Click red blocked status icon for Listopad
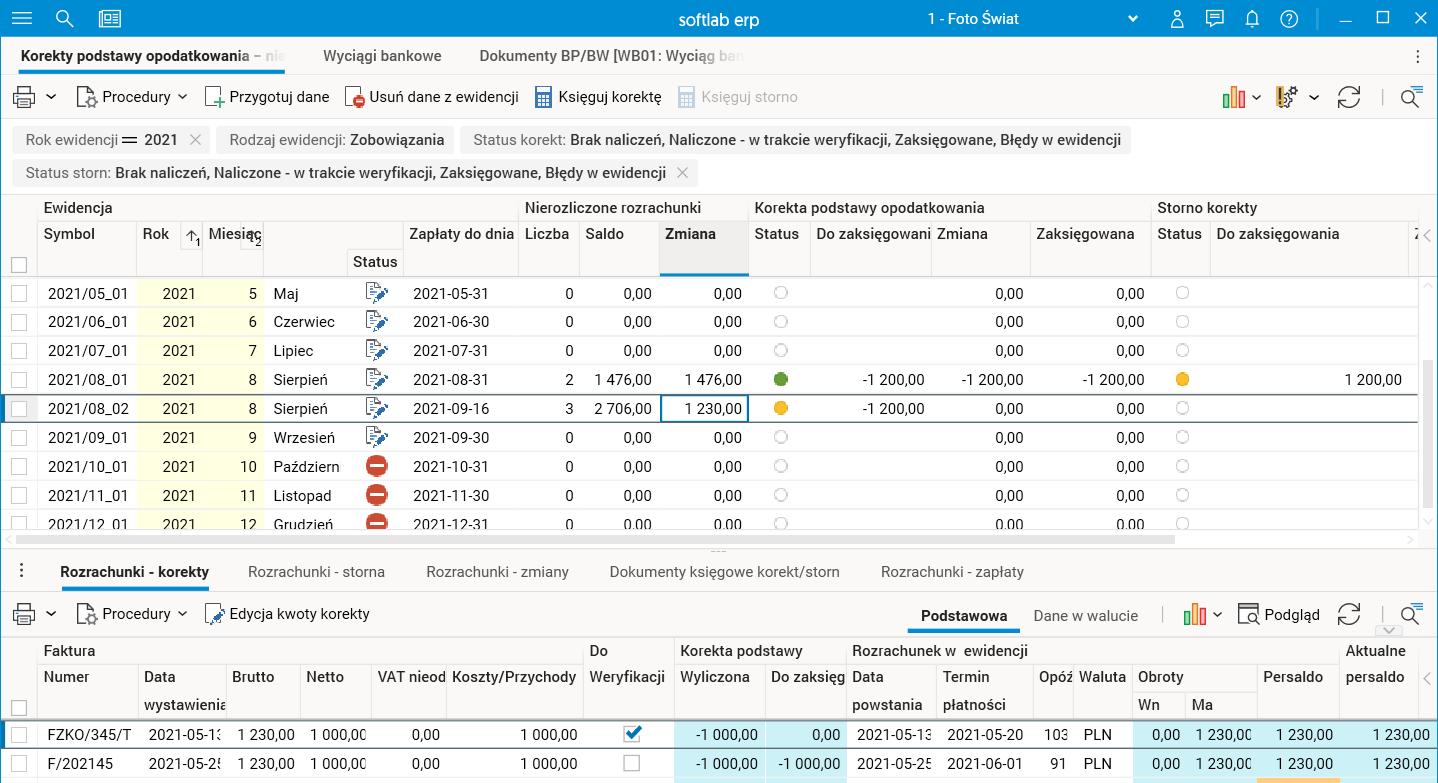 376,495
